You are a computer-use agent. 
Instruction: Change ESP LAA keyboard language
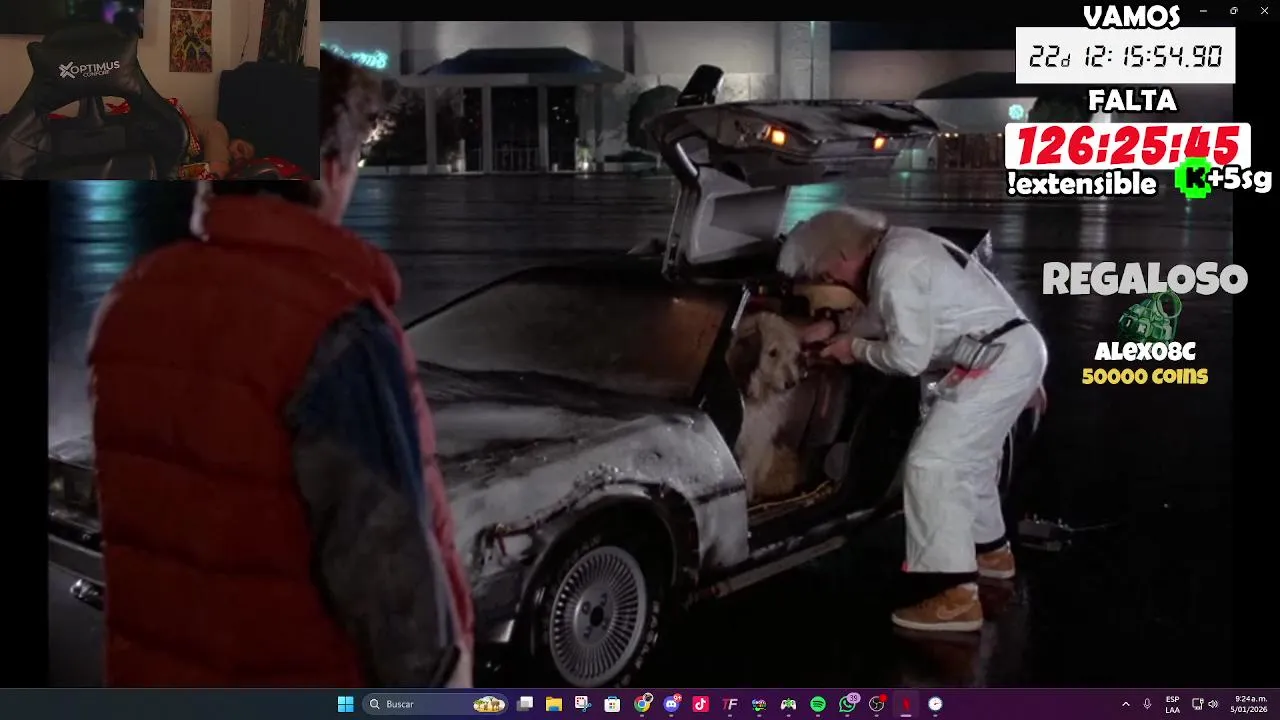[1172, 704]
